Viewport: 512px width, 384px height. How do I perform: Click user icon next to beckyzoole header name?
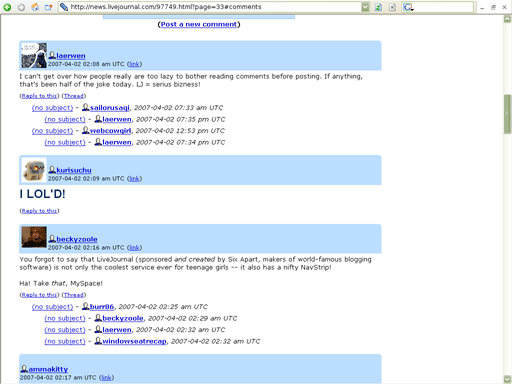coord(52,239)
